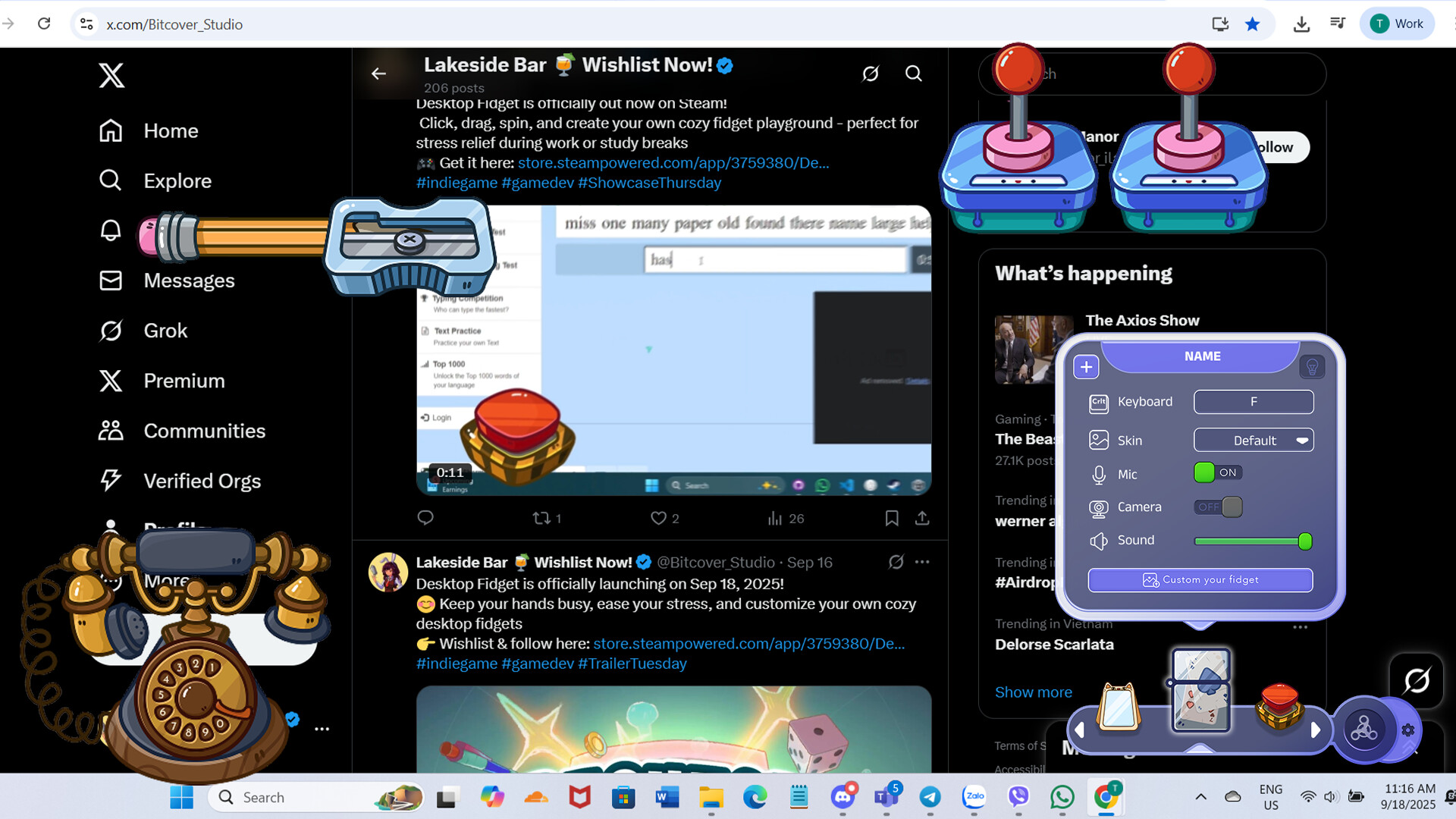Image resolution: width=1456 pixels, height=819 pixels.
Task: Advance the fidget carousel with the right arrow
Action: point(1316,730)
